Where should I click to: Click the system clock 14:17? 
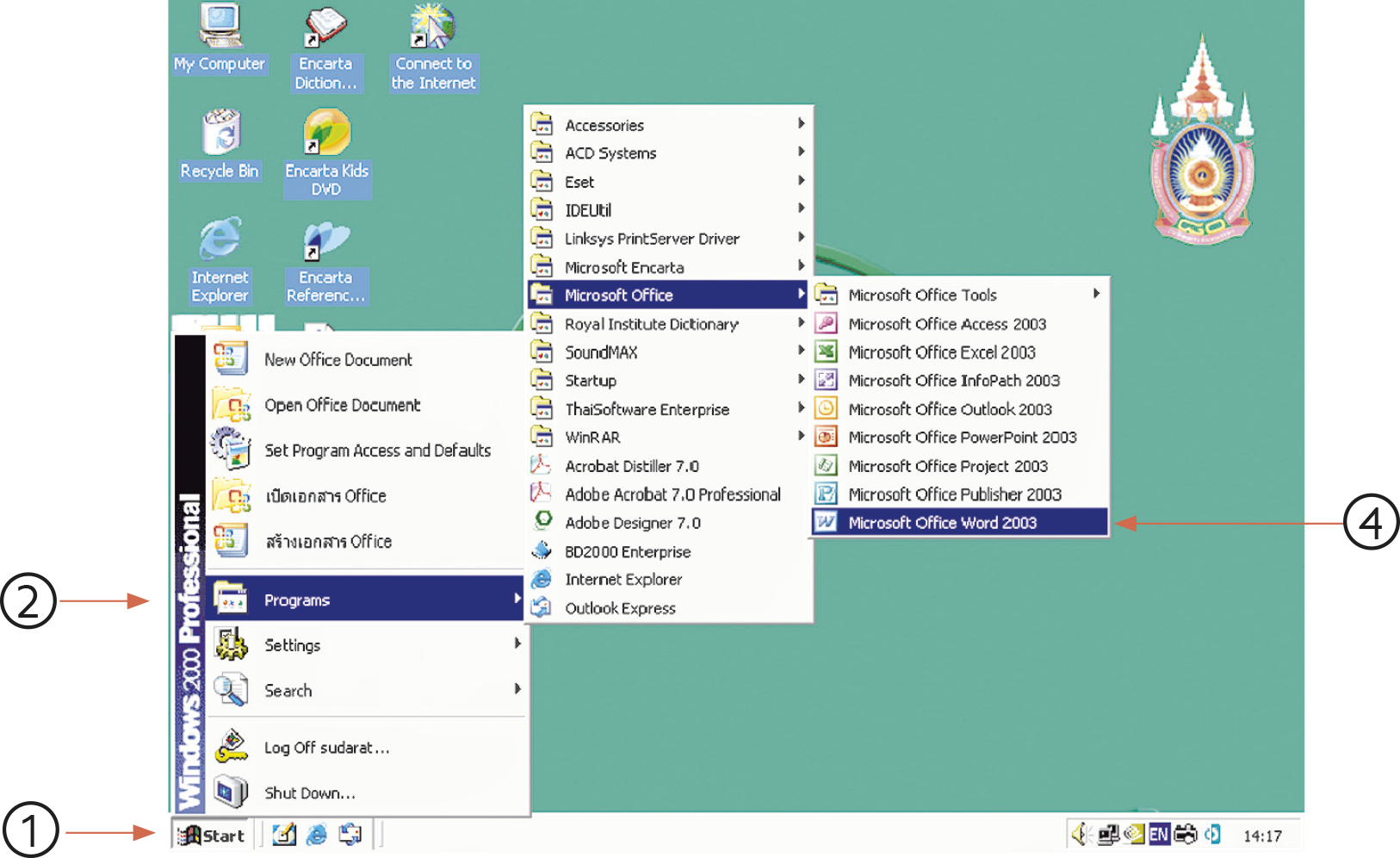[x=1262, y=836]
